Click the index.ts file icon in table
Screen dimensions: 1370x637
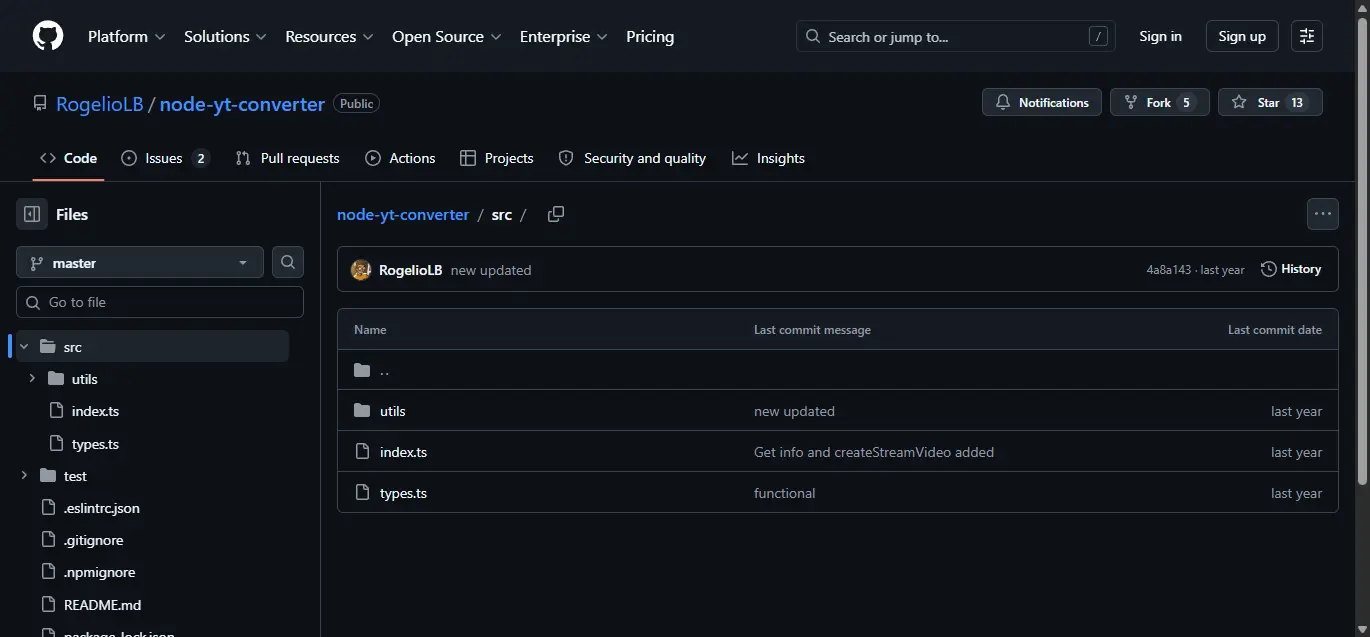(x=362, y=452)
